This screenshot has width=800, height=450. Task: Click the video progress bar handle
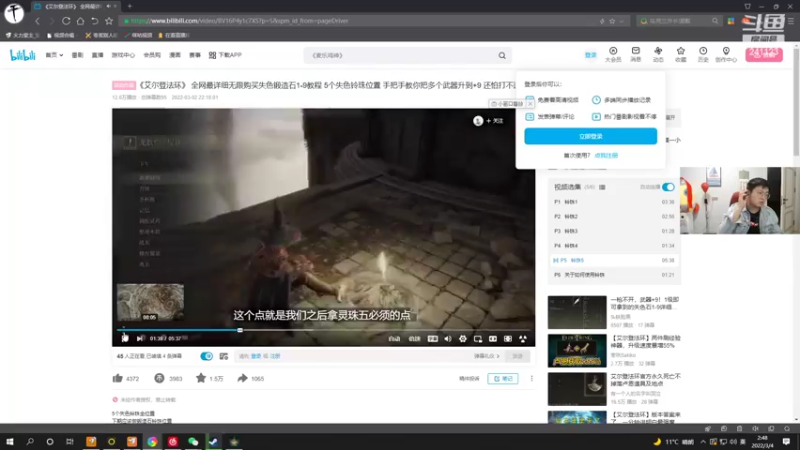click(x=240, y=330)
